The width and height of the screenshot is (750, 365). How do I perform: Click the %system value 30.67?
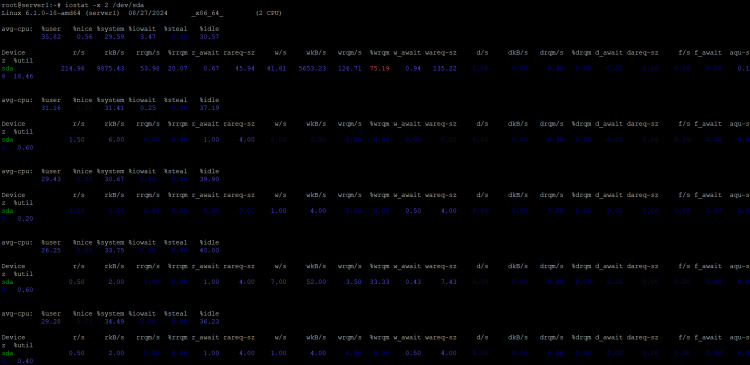point(114,179)
